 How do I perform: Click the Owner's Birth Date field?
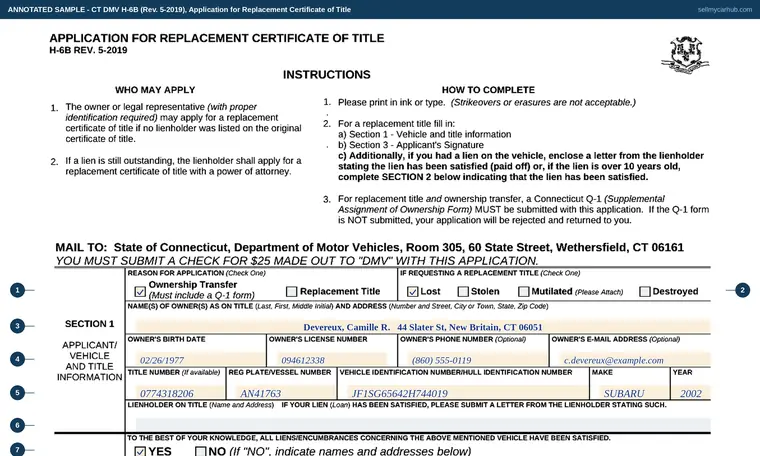(200, 360)
